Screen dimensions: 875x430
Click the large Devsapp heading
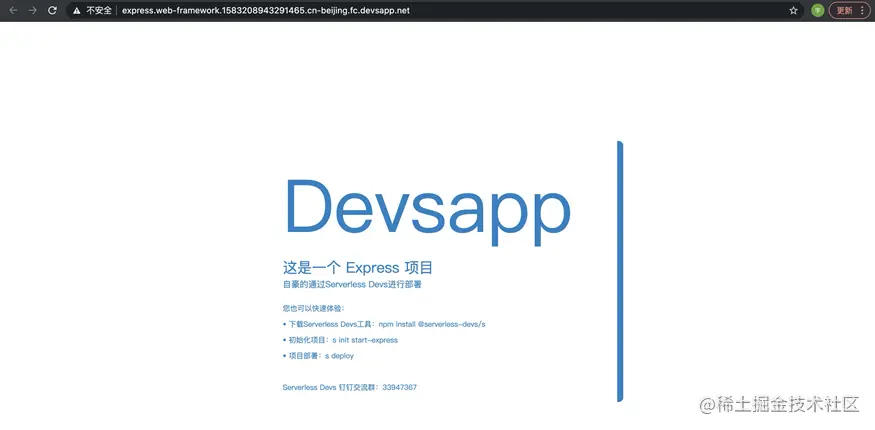tap(427, 212)
